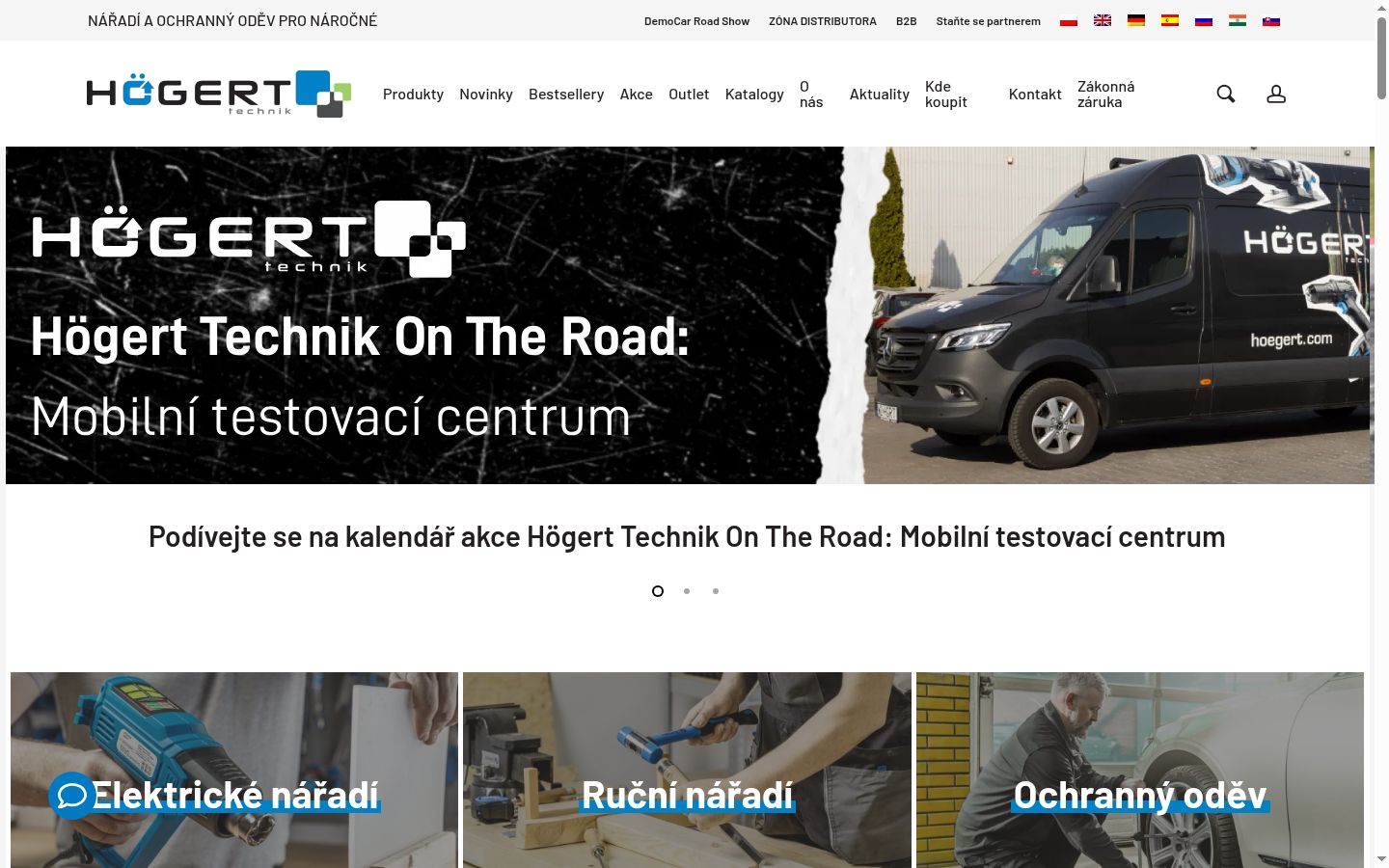Open the calendar headline 'Podívejte se na kalendář akce'
Viewport: 1389px width, 868px height.
tap(687, 536)
